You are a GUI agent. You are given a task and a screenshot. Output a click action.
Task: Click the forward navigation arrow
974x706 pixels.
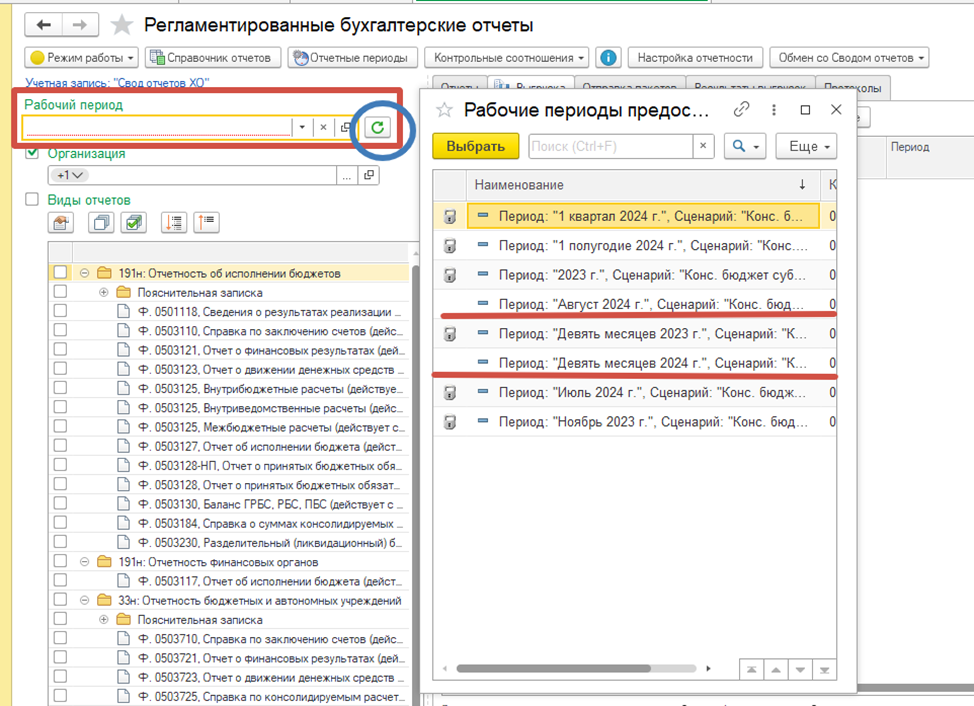click(80, 25)
